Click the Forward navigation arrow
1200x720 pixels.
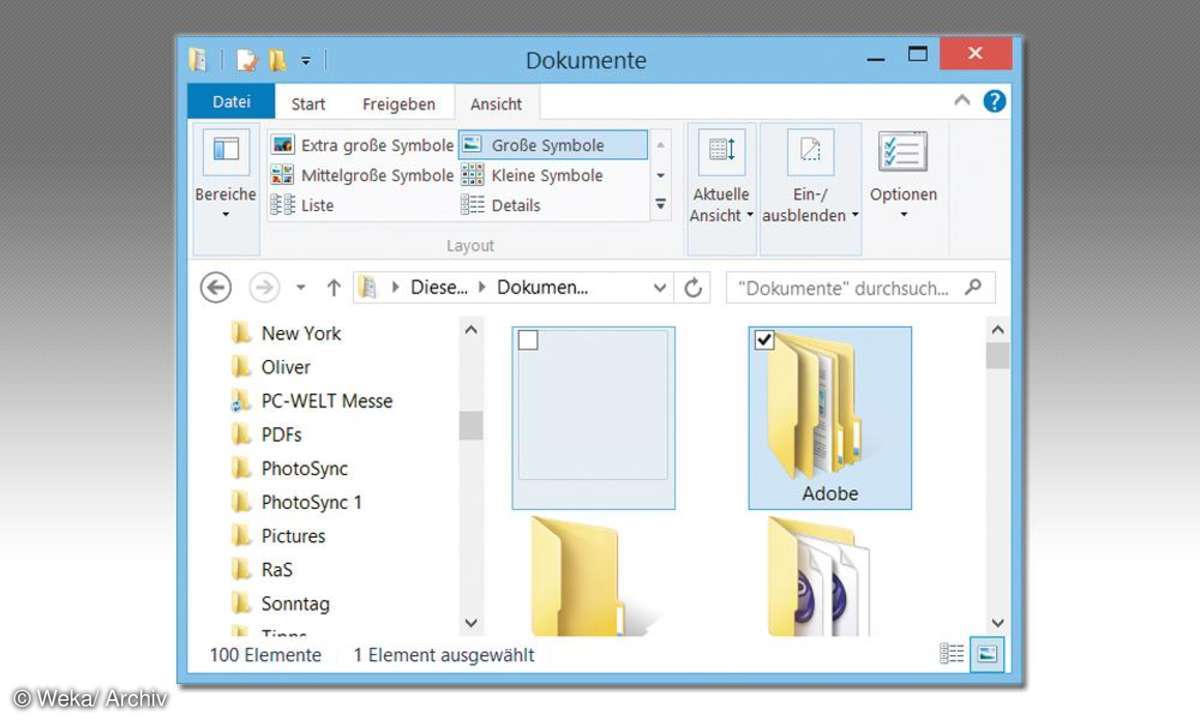[264, 288]
